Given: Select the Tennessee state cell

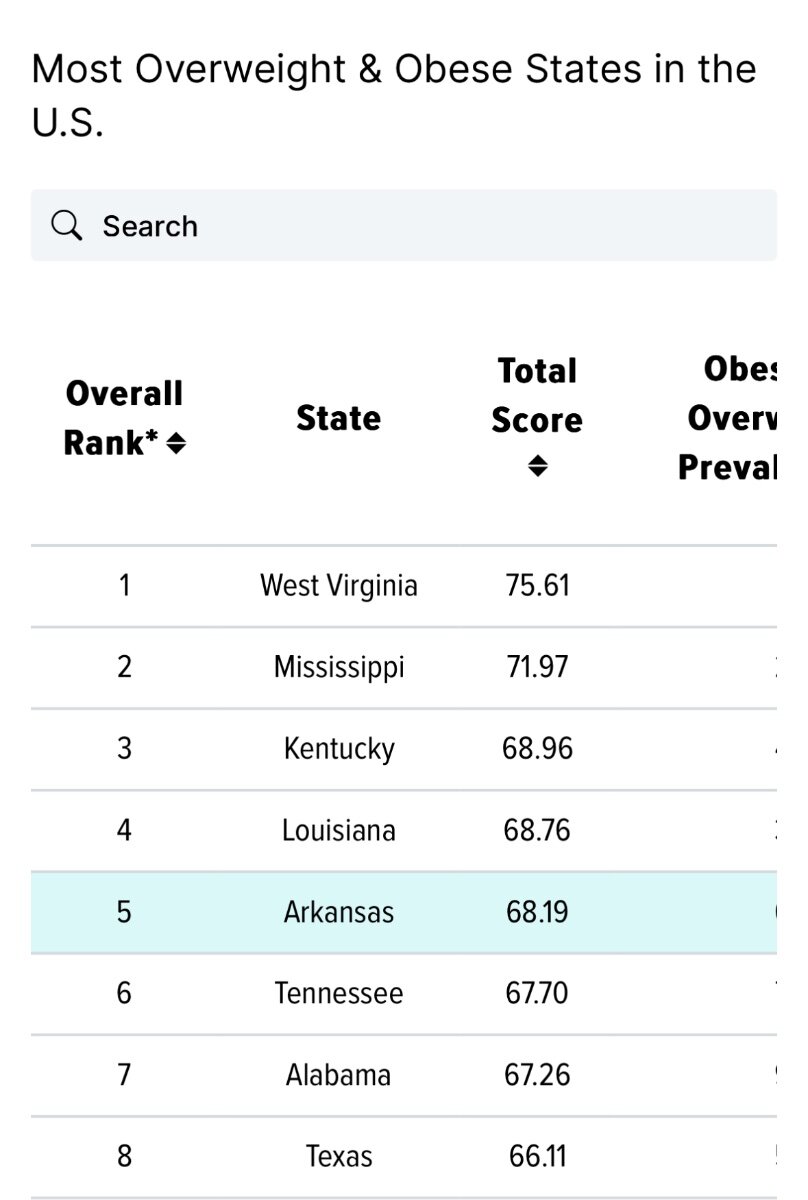Looking at the screenshot, I should 339,993.
